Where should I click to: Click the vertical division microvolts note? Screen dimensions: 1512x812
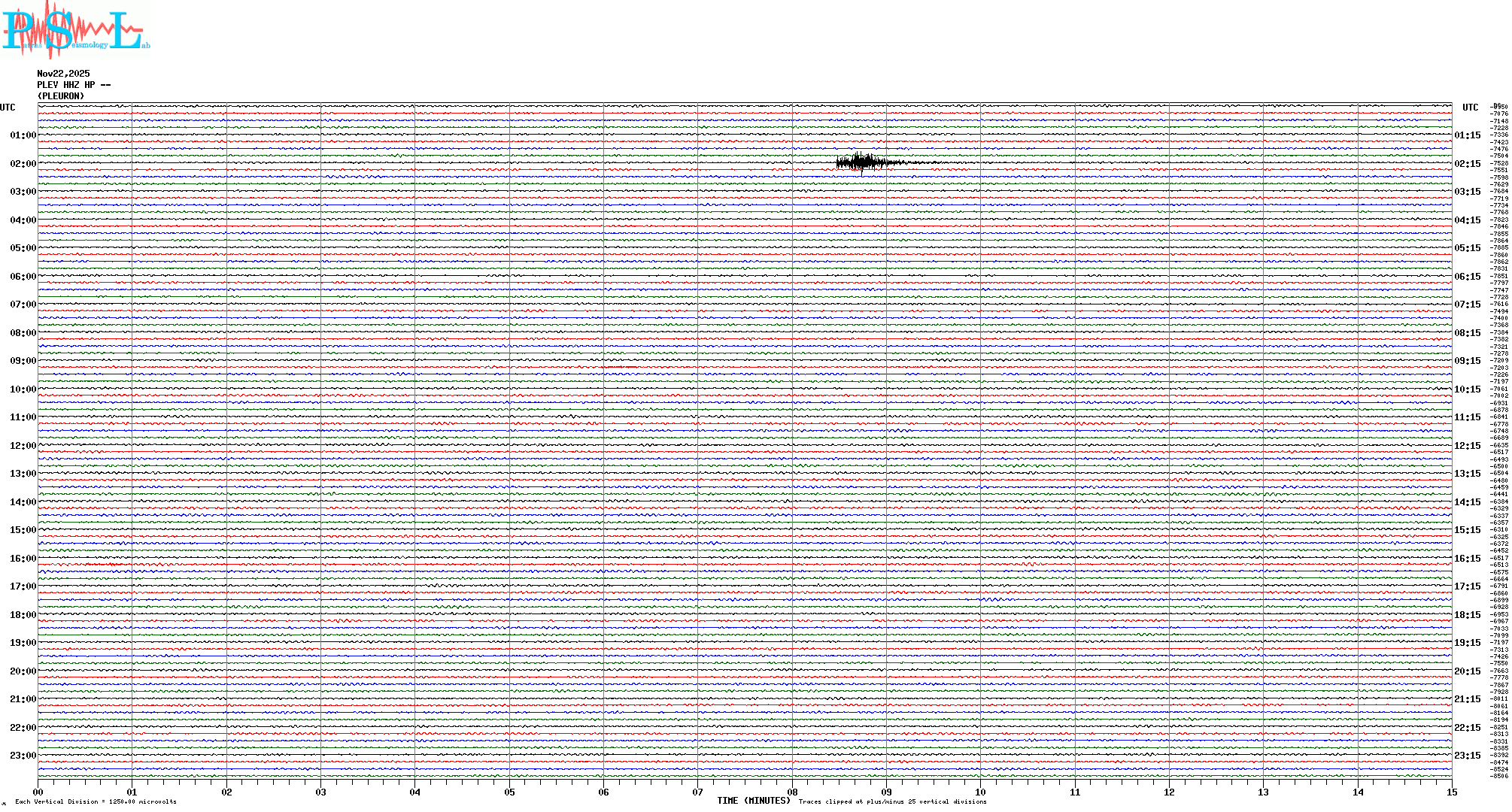96,801
